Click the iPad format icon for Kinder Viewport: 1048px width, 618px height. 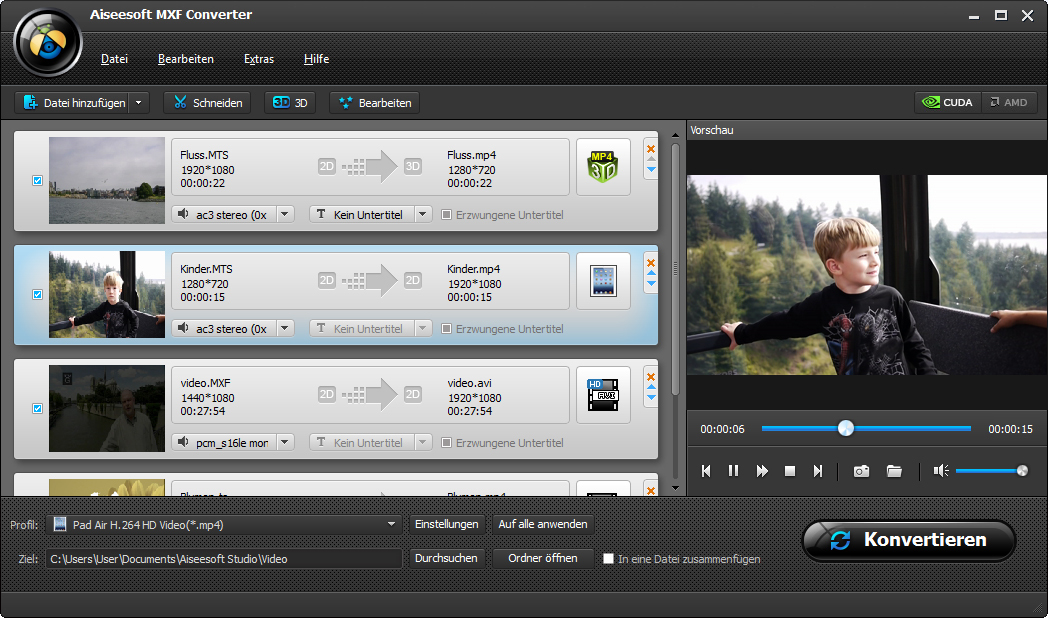pyautogui.click(x=603, y=281)
